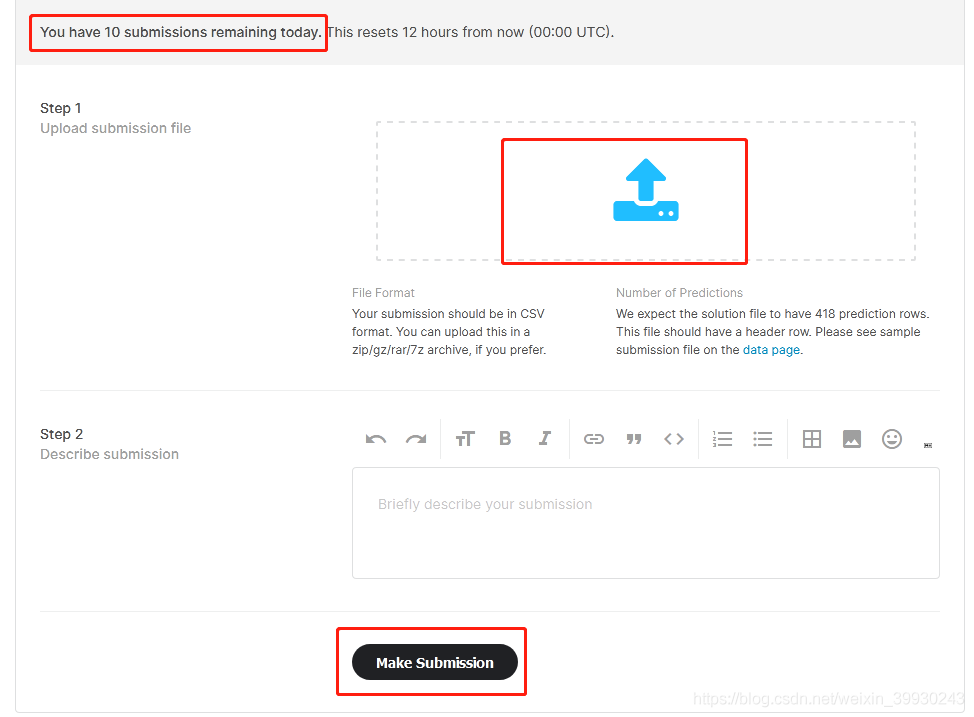
Task: Insert a hyperlink via link icon
Action: [x=594, y=439]
